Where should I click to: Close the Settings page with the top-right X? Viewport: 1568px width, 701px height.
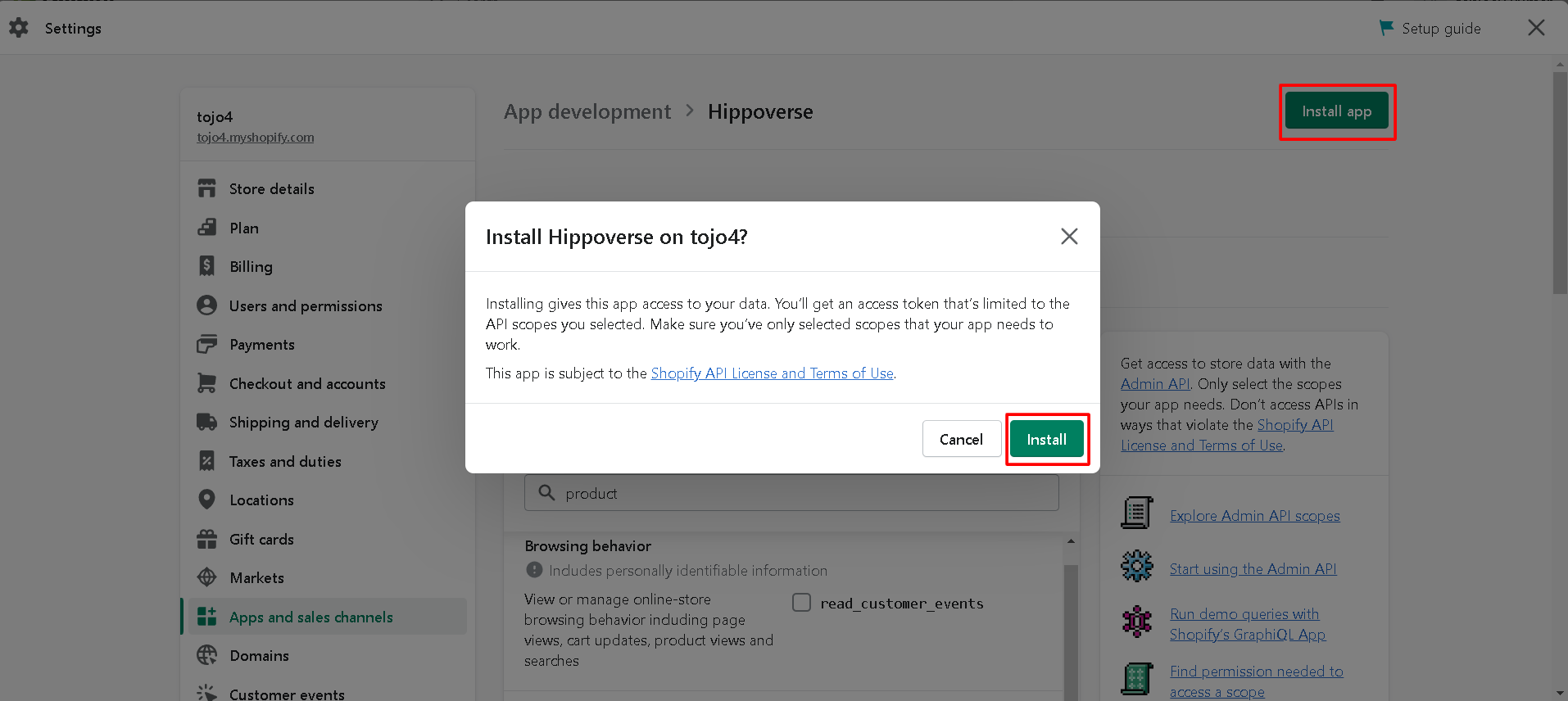point(1536,28)
